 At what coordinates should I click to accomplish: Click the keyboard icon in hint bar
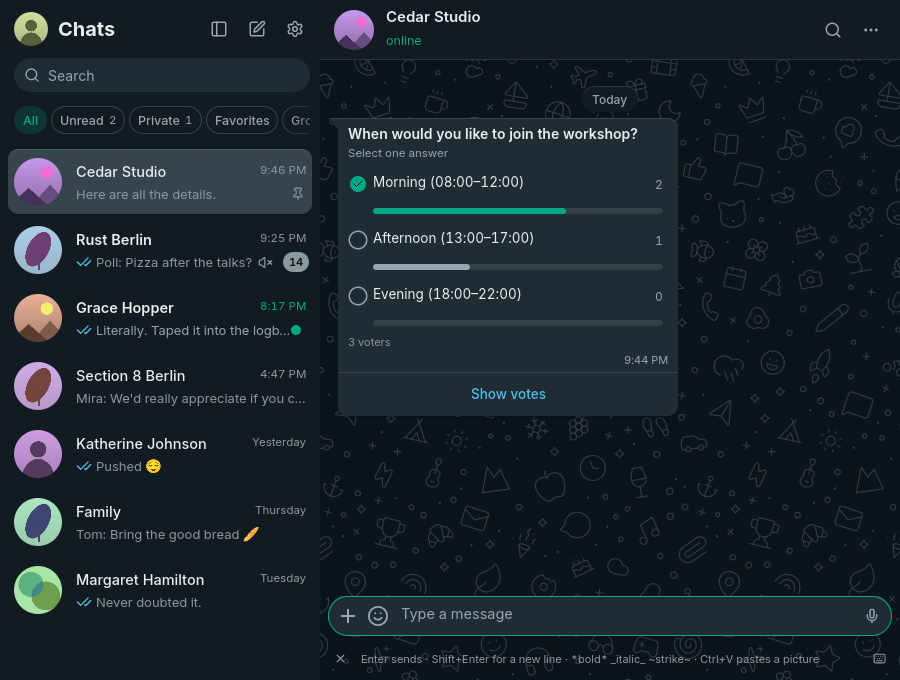click(x=879, y=659)
